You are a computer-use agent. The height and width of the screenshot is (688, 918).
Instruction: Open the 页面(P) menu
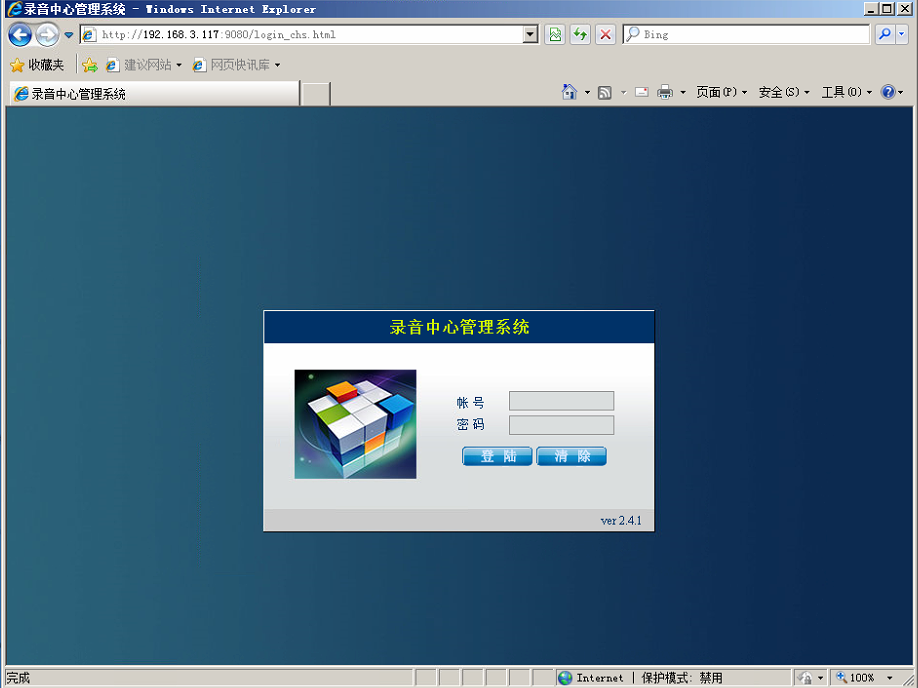click(721, 92)
